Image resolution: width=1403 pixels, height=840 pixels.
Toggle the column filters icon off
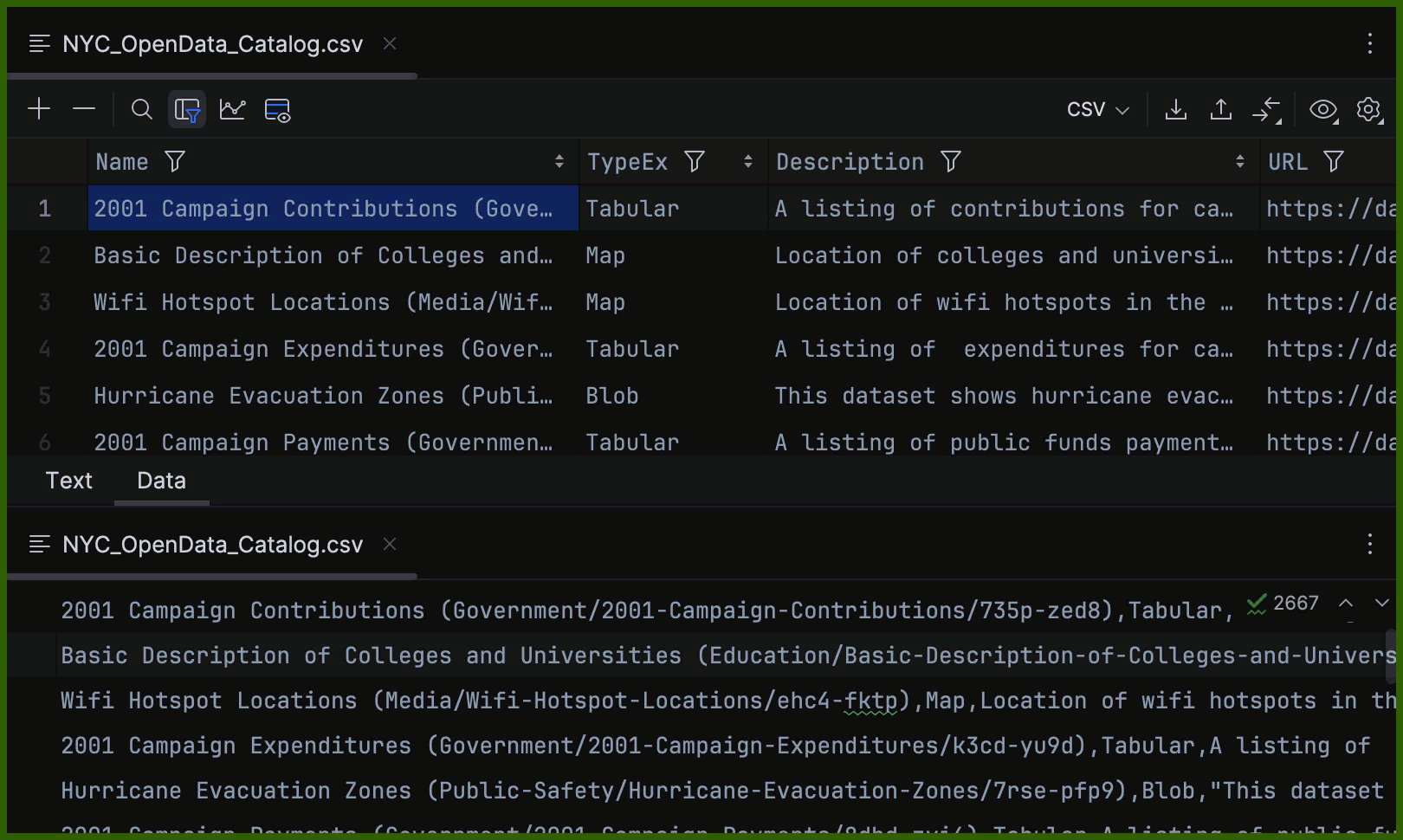tap(188, 109)
